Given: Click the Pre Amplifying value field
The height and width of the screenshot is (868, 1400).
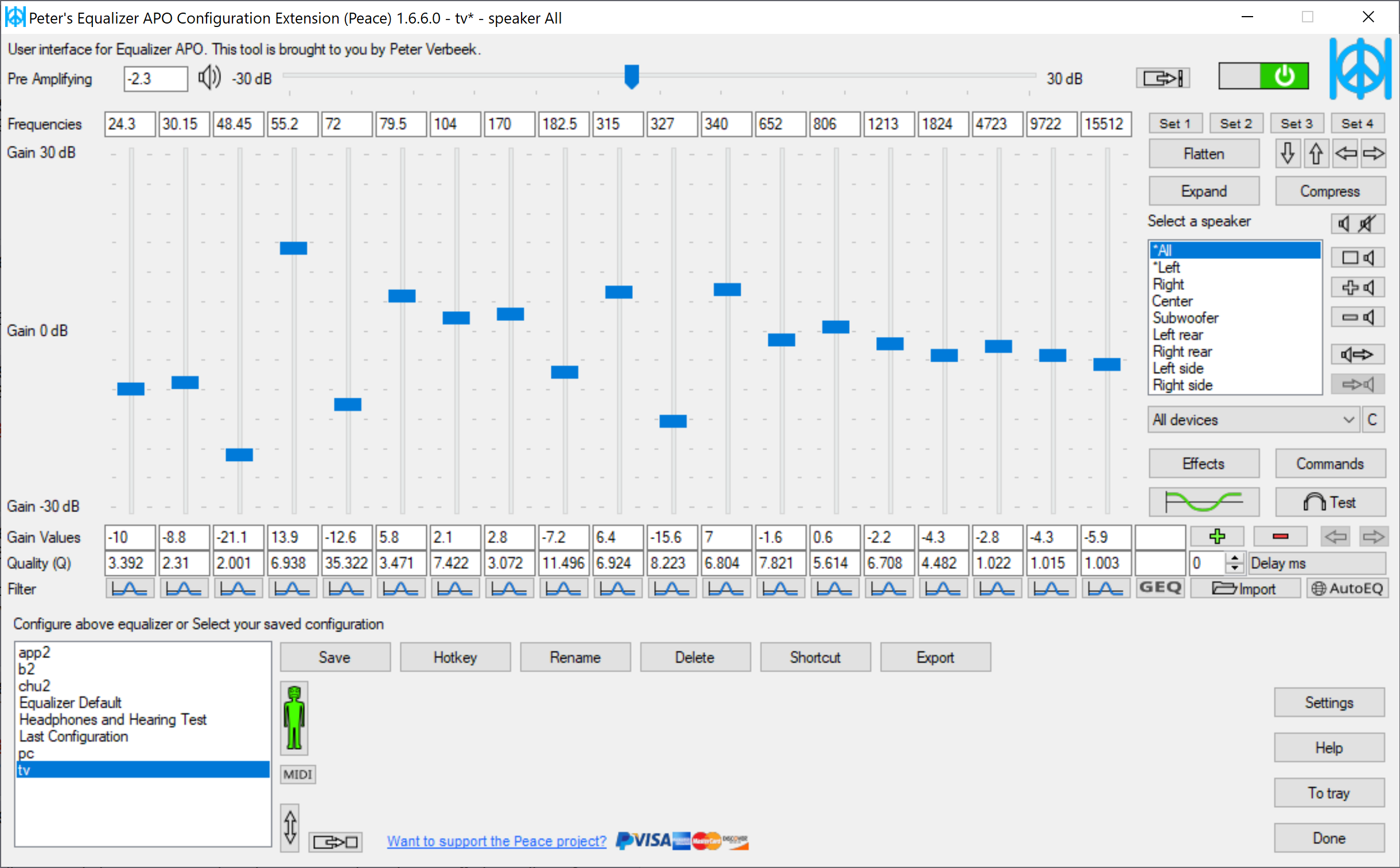Looking at the screenshot, I should (x=155, y=79).
